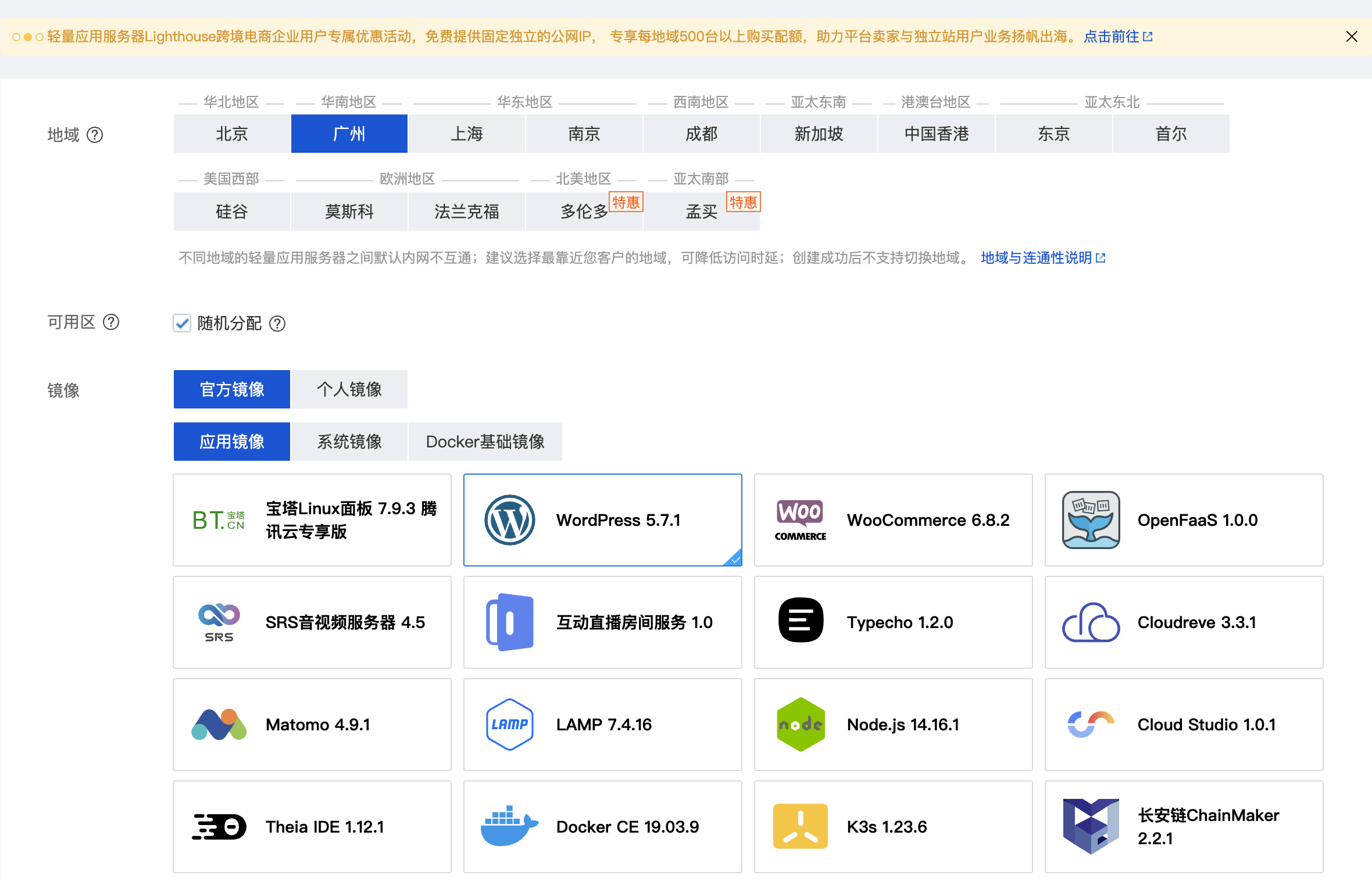Select 长安链ChainMaker 2.2.1 image label
The width and height of the screenshot is (1372, 882).
(x=1209, y=827)
